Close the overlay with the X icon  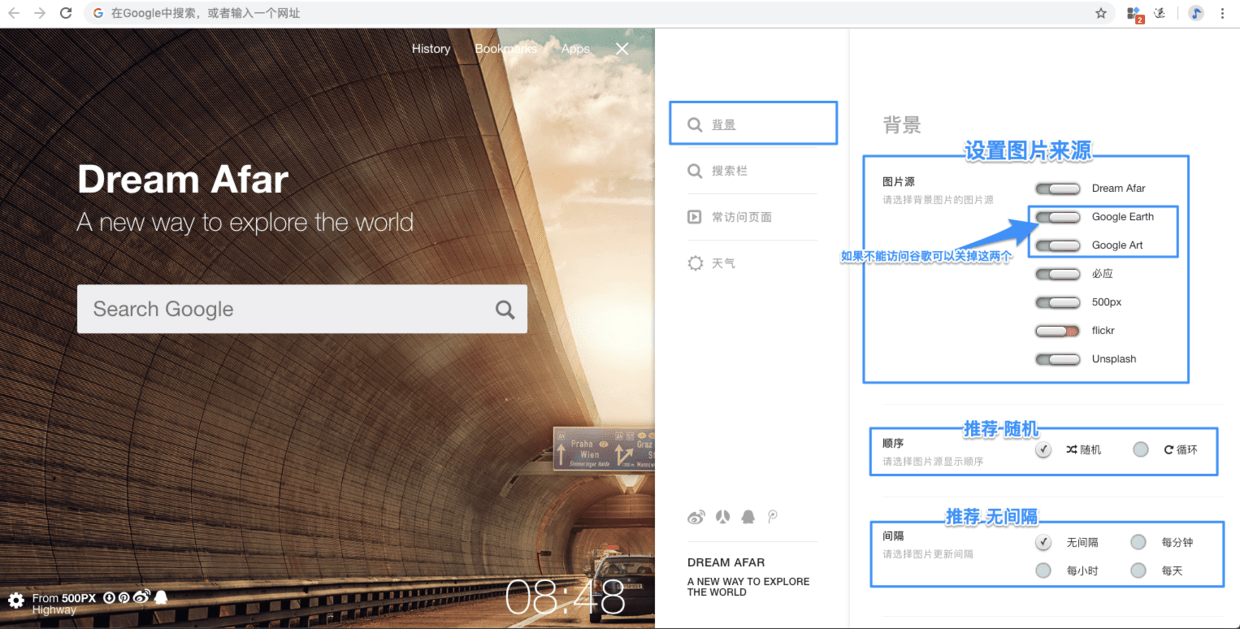pos(622,48)
